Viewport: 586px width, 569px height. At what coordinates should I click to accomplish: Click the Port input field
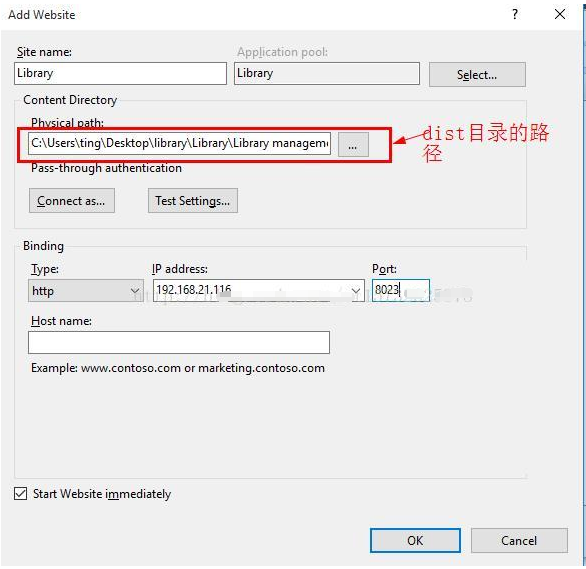point(401,290)
